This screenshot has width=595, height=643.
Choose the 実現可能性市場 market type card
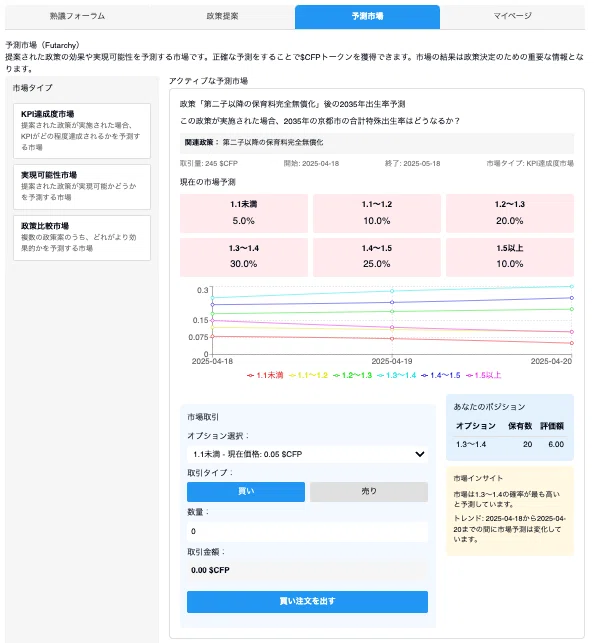[x=82, y=187]
